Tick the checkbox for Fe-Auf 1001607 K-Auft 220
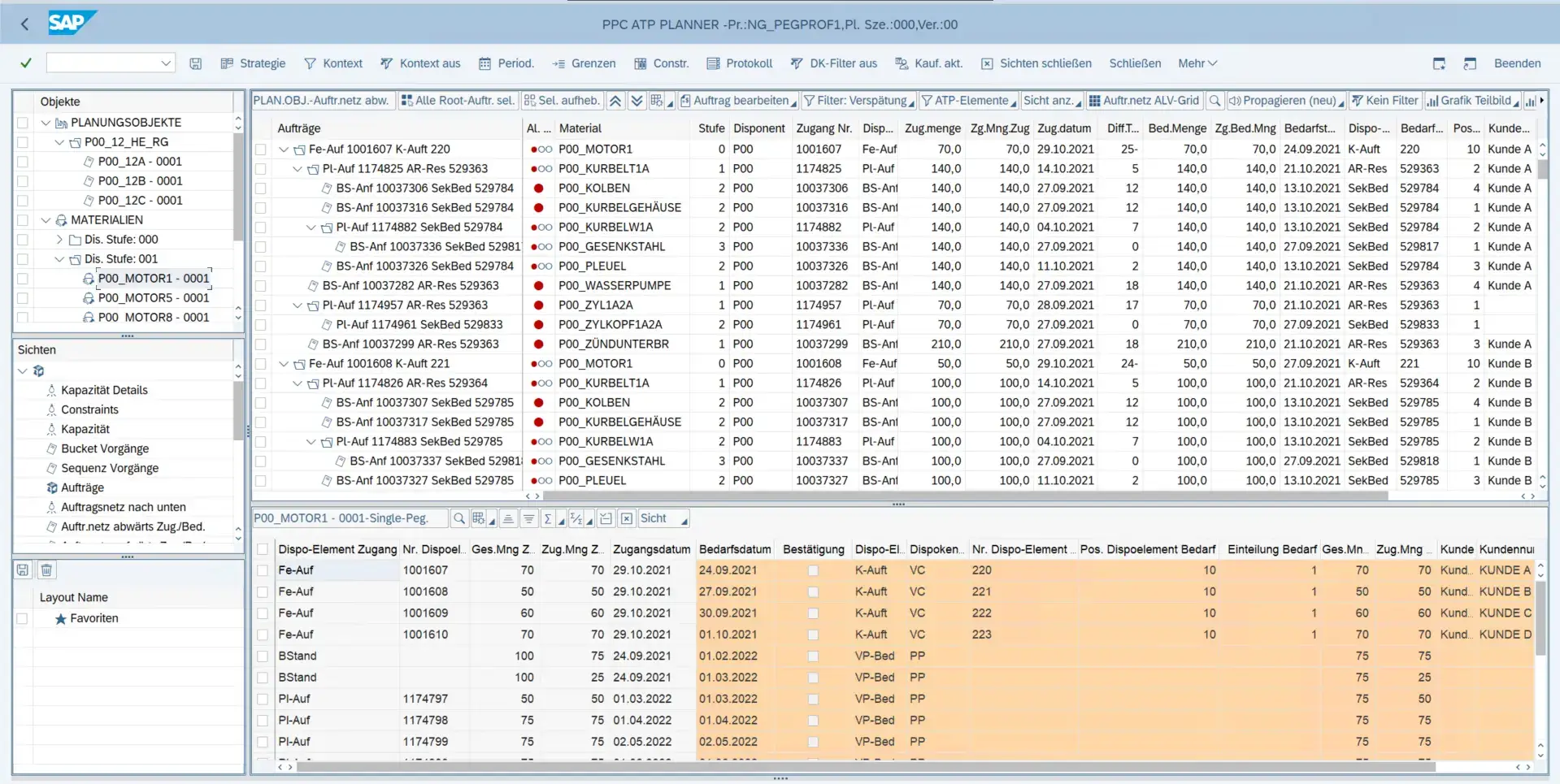Viewport: 1560px width, 784px height. 261,149
